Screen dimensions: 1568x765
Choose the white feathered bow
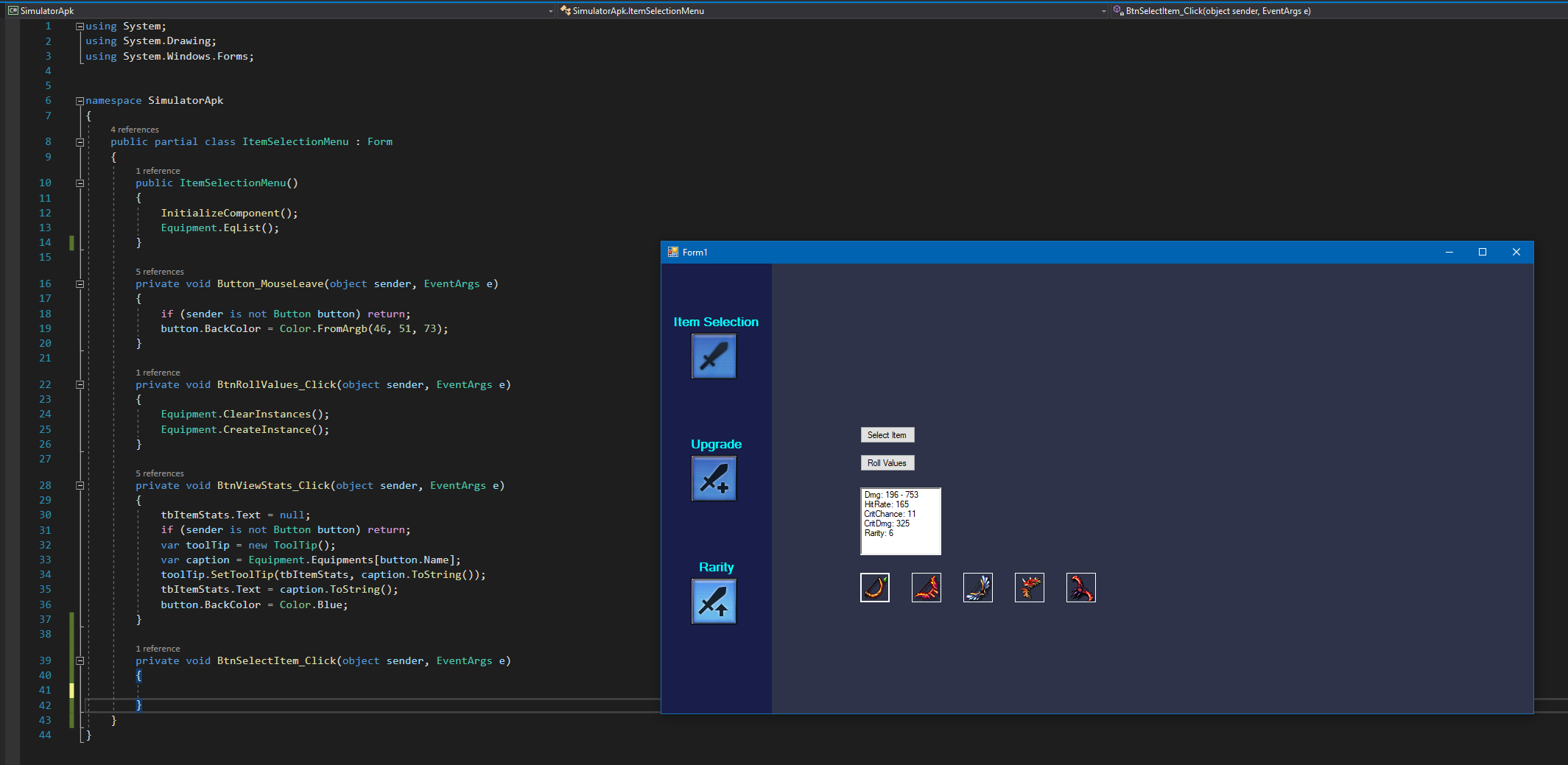pyautogui.click(x=977, y=588)
